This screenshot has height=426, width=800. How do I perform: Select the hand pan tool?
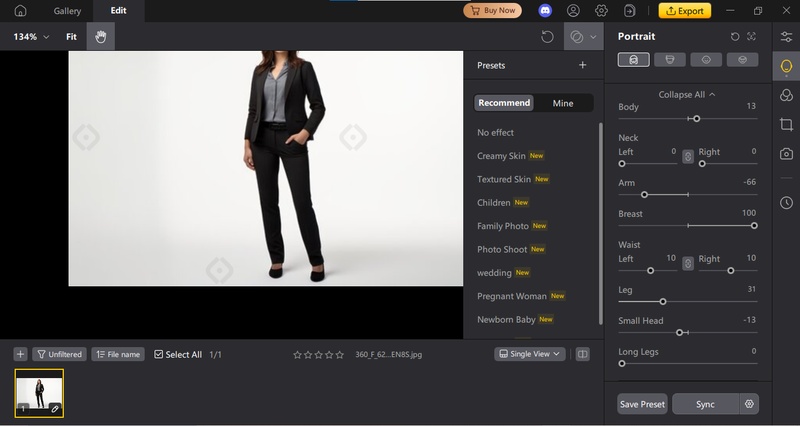pos(100,37)
